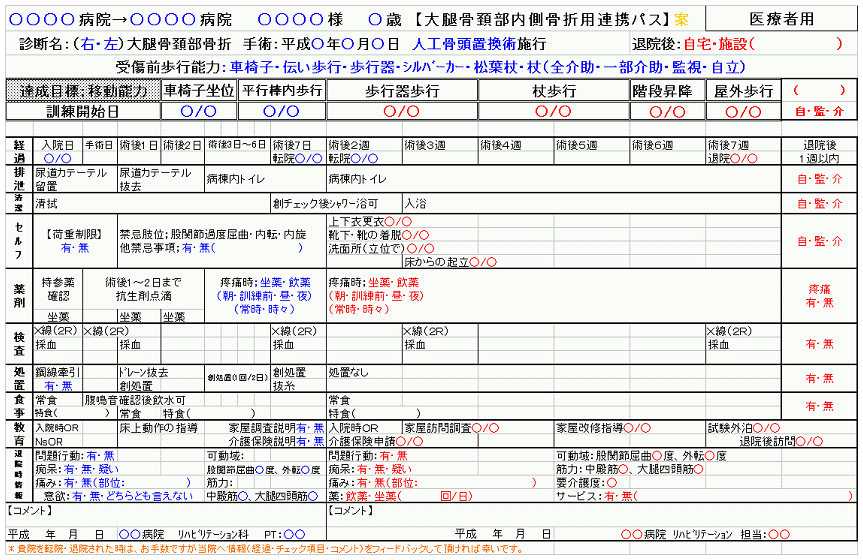Image resolution: width=863 pixels, height=560 pixels.
Task: Click the 医療者用 label box
Action: point(781,19)
